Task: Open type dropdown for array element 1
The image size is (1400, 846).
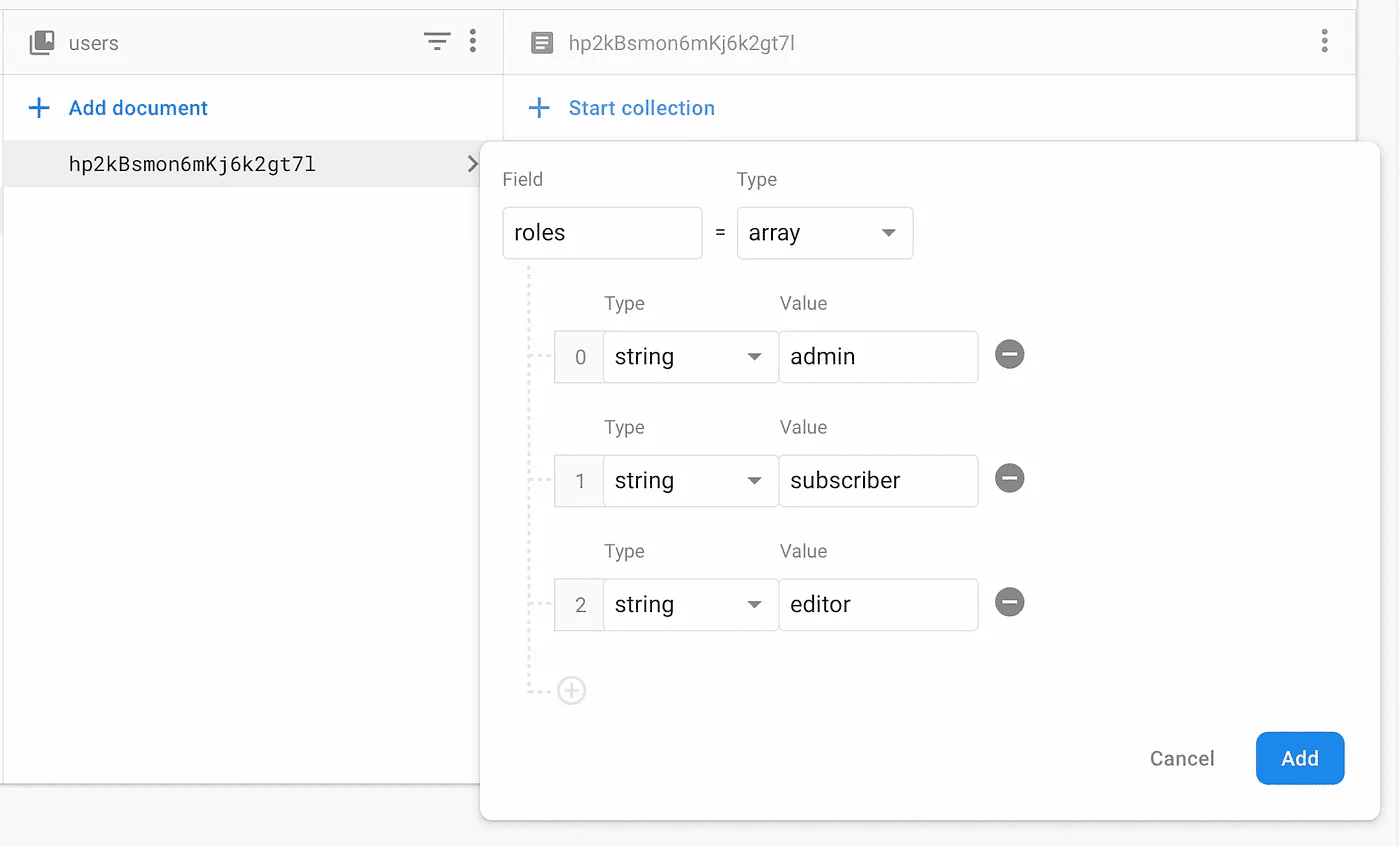Action: click(690, 481)
